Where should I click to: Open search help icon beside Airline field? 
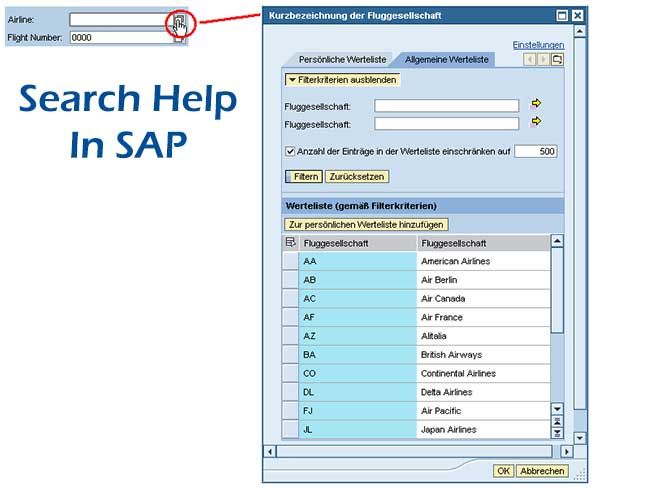point(179,20)
